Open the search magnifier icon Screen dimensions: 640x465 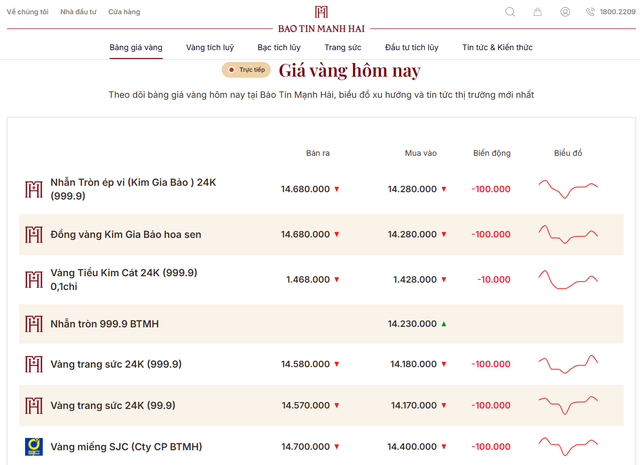(x=510, y=12)
